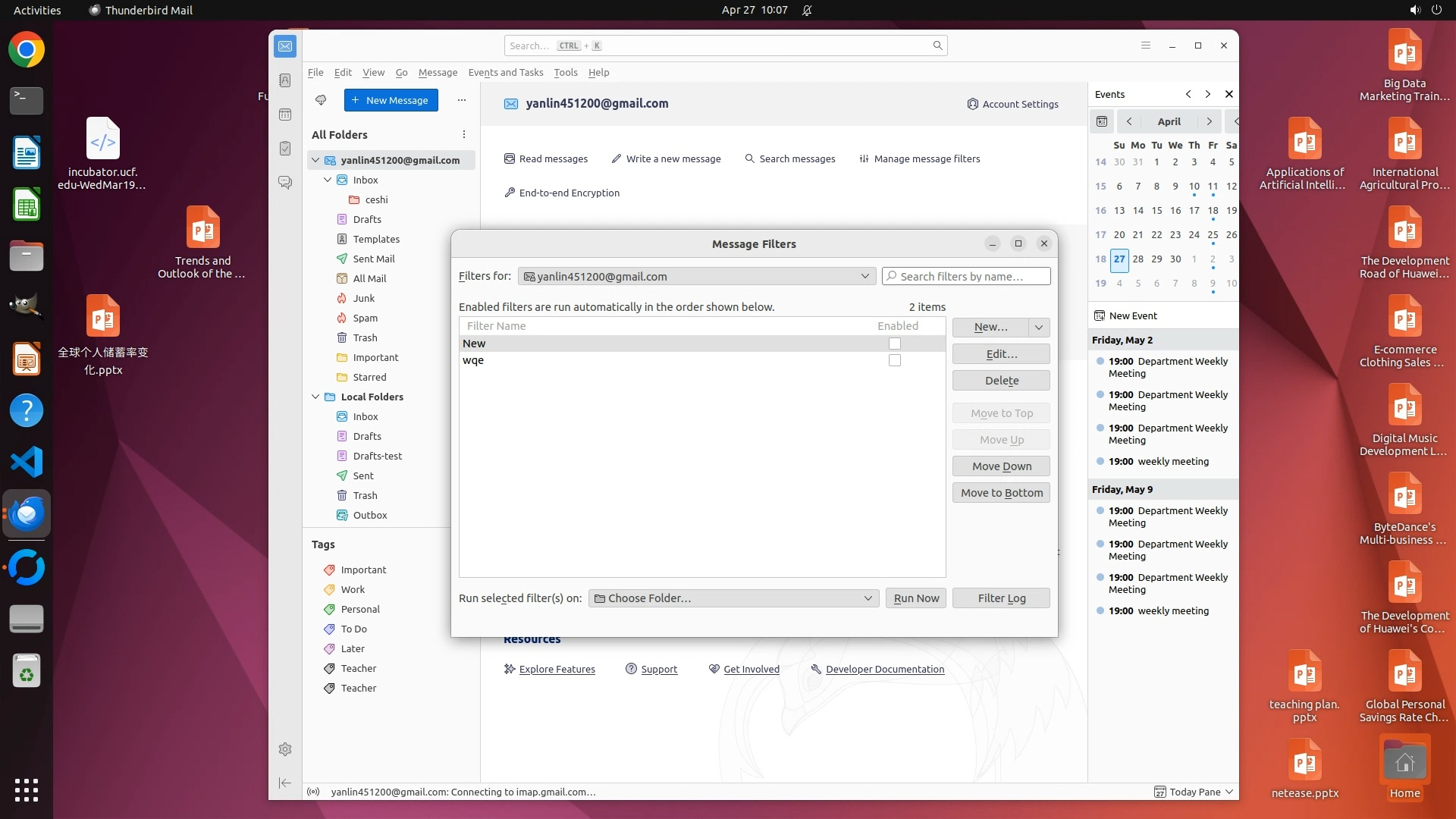The image size is (1456, 819).
Task: Click the Filter Log button
Action: coord(1001,598)
